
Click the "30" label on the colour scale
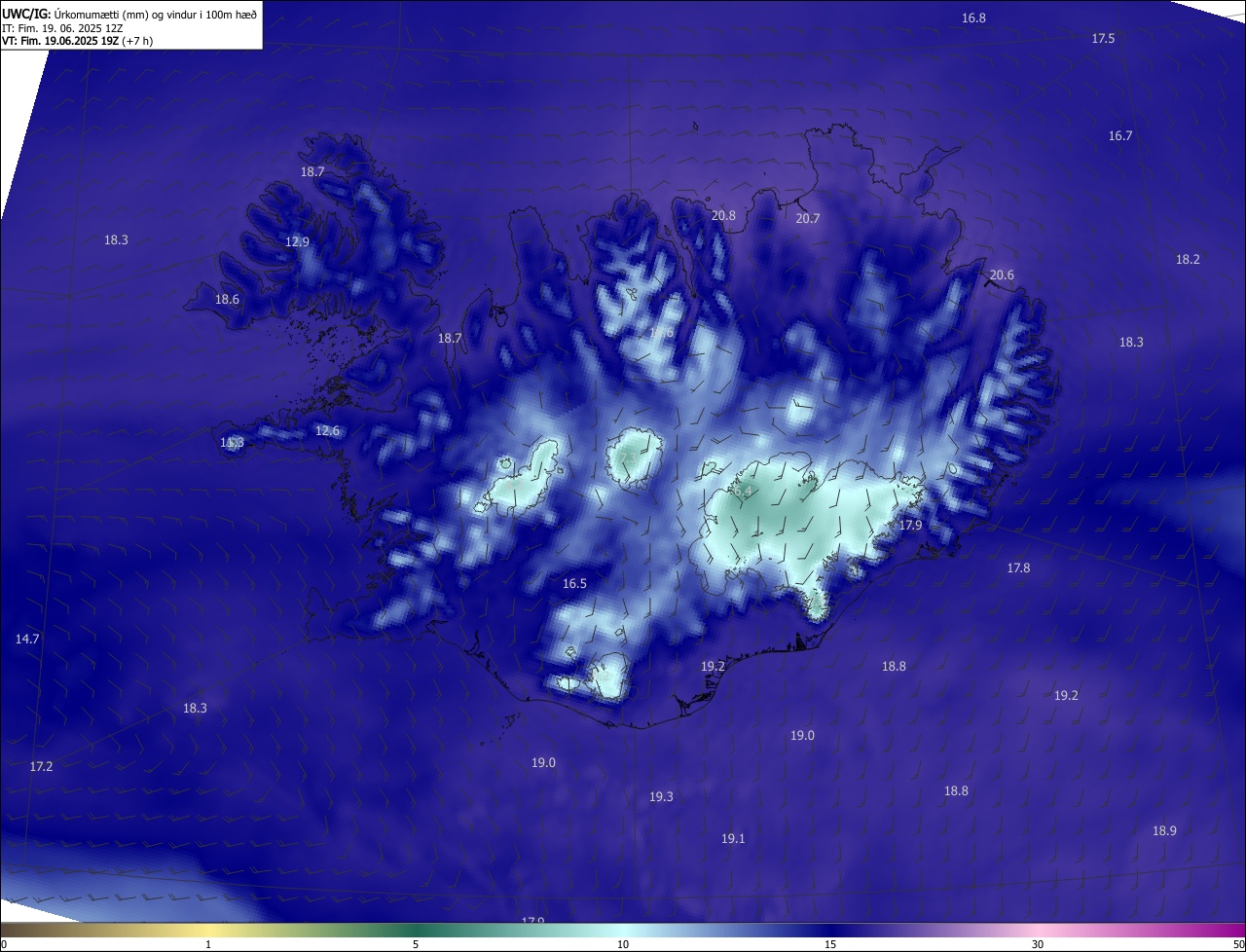1038,945
